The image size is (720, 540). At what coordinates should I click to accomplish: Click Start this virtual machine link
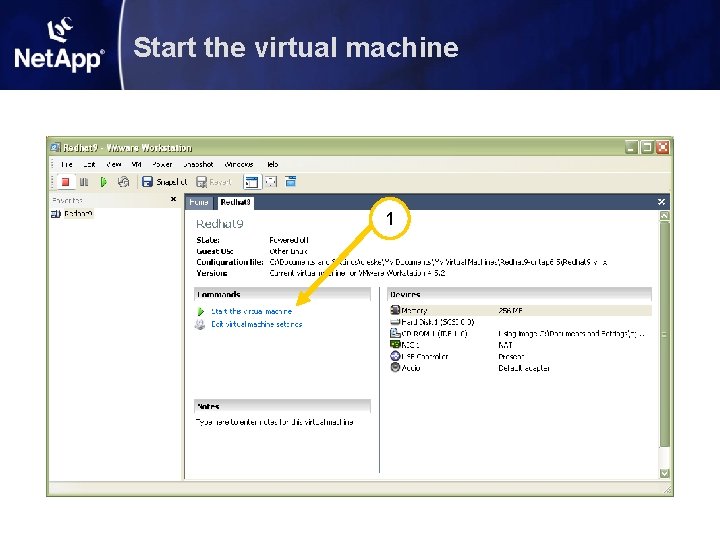tap(252, 311)
